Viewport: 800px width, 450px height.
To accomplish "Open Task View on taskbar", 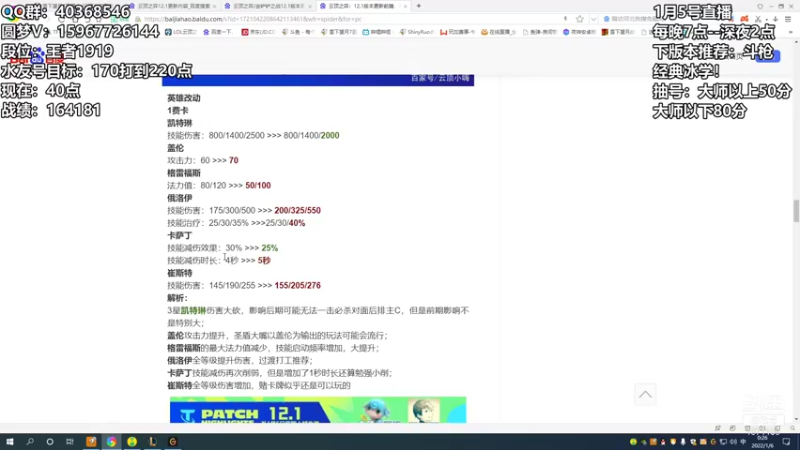I will click(70, 442).
